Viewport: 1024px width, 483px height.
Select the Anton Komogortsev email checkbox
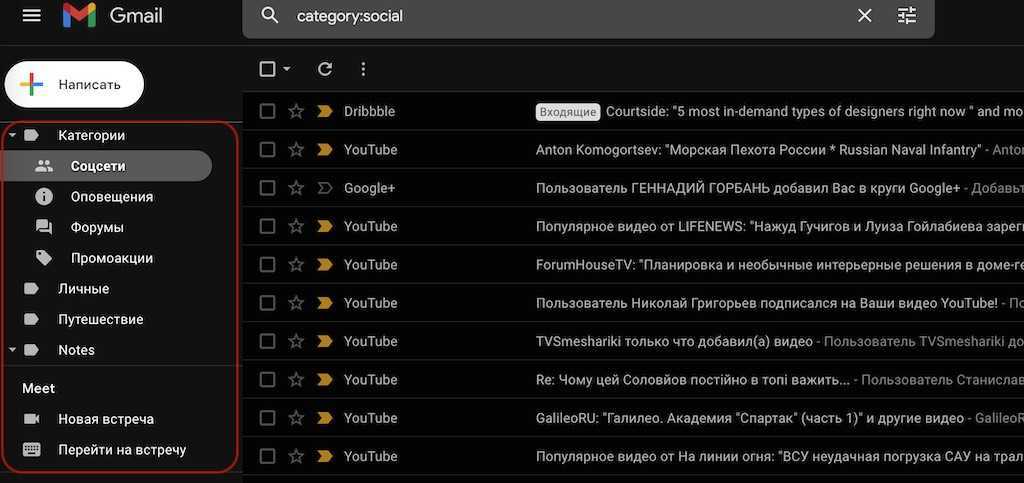tap(267, 149)
